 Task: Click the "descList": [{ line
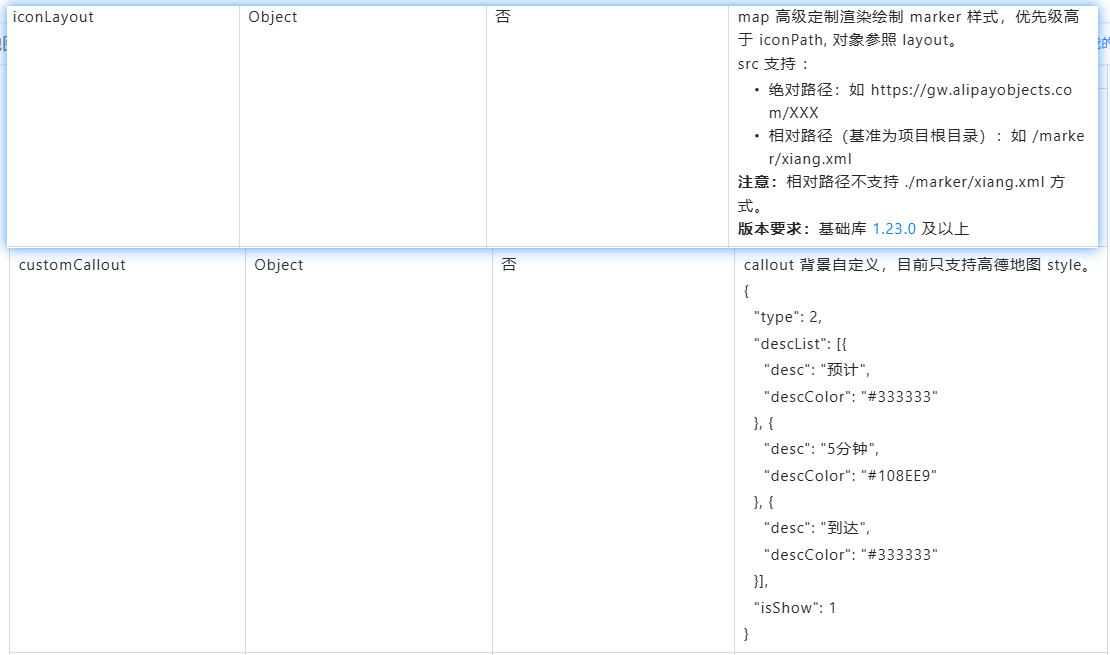pos(800,344)
